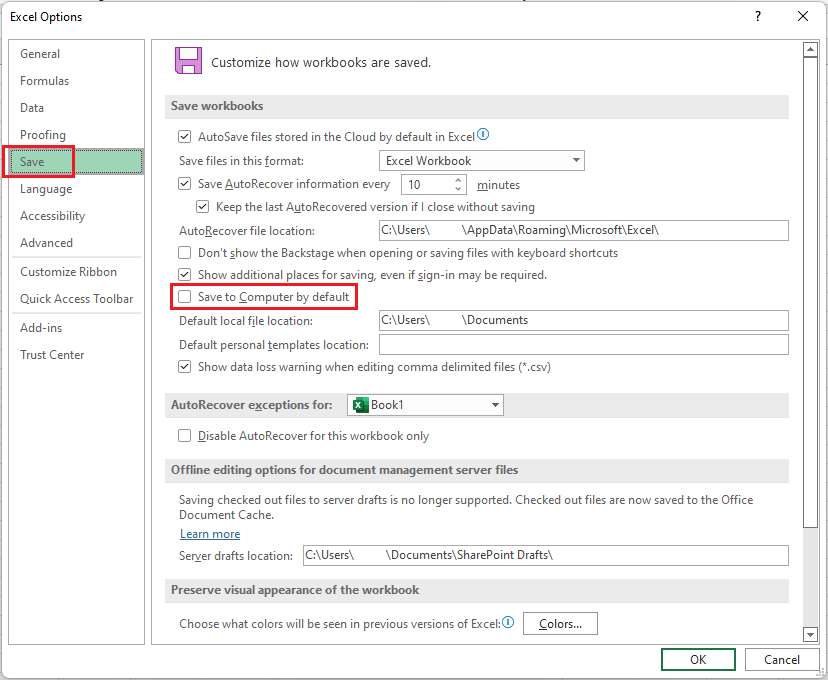Open the Save files in this format dropdown
828x680 pixels.
(x=576, y=160)
